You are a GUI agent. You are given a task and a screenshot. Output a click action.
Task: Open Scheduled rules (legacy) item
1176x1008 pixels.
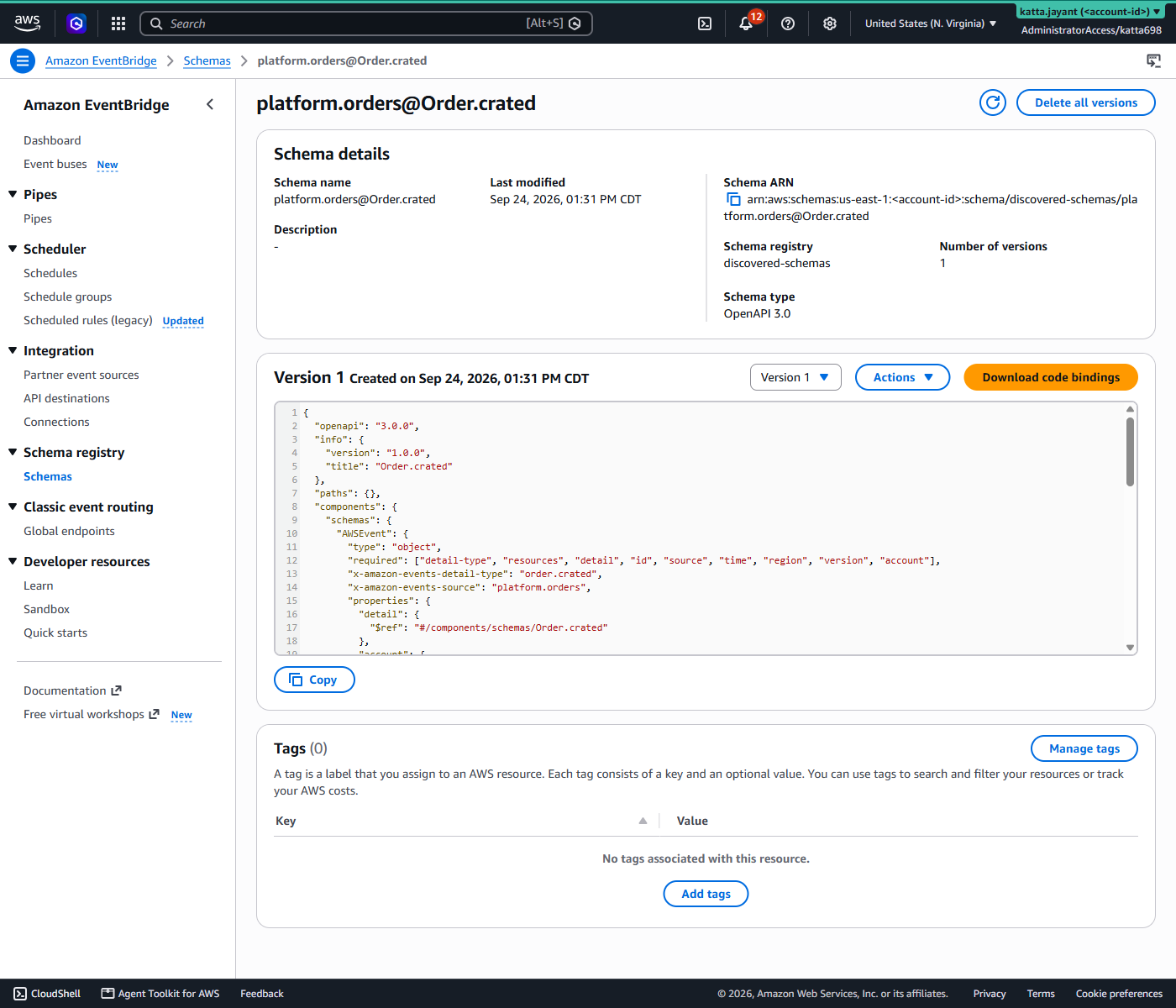[x=88, y=320]
